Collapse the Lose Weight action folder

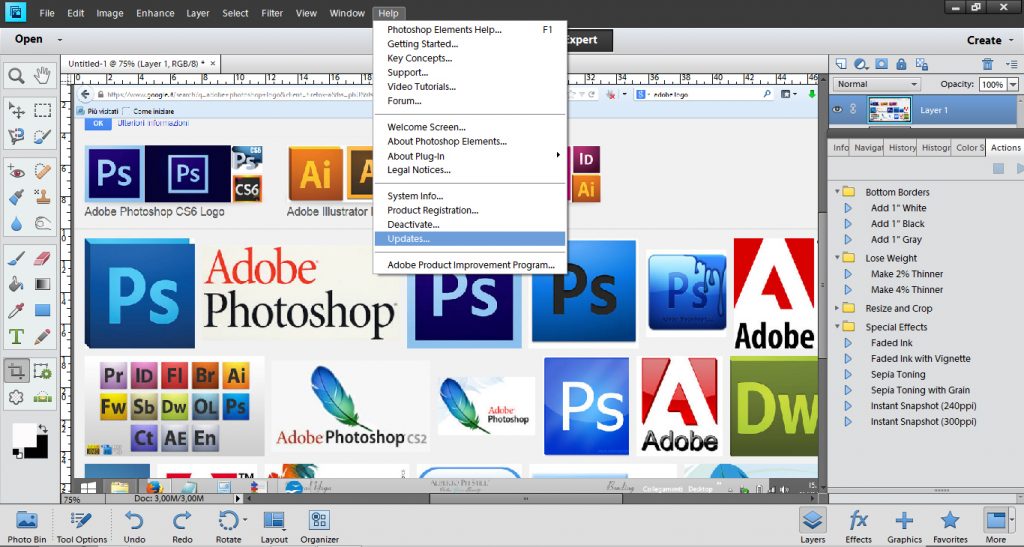point(837,258)
